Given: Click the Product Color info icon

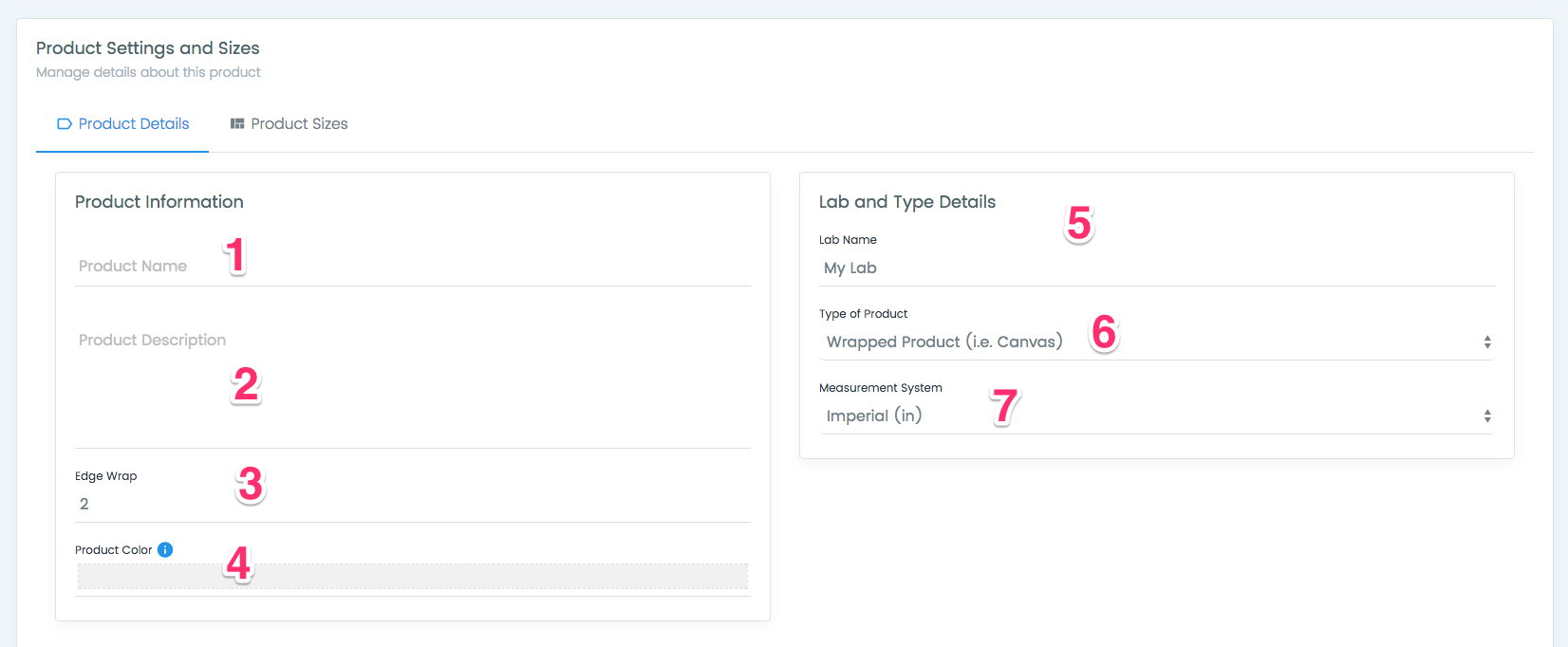Looking at the screenshot, I should [x=165, y=549].
